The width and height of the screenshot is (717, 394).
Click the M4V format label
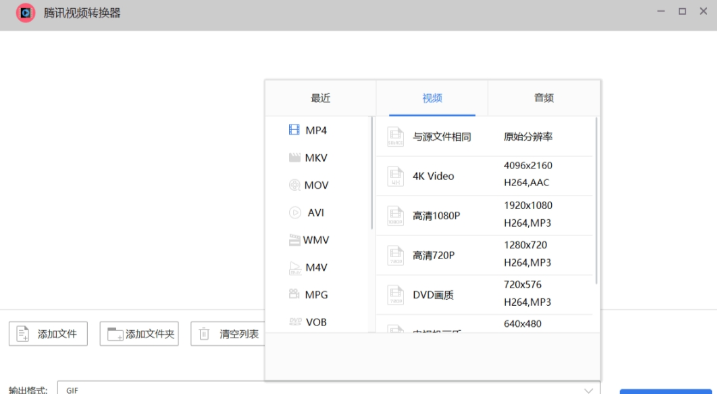pos(316,267)
